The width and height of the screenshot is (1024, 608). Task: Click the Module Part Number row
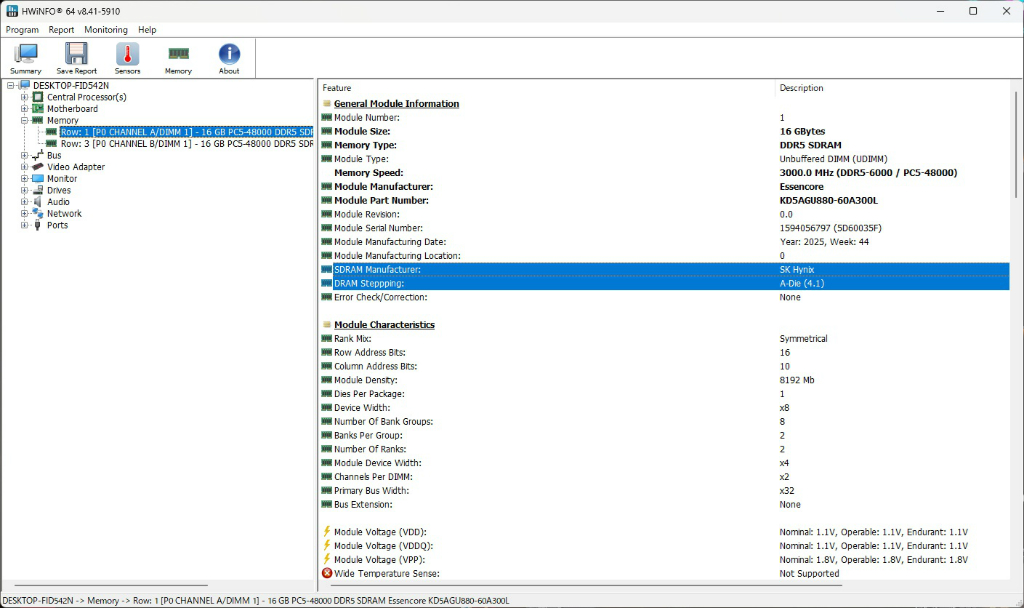click(665, 200)
